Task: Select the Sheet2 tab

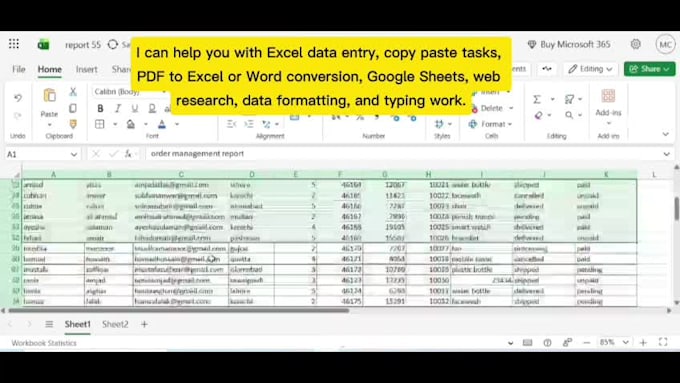Action: click(115, 324)
